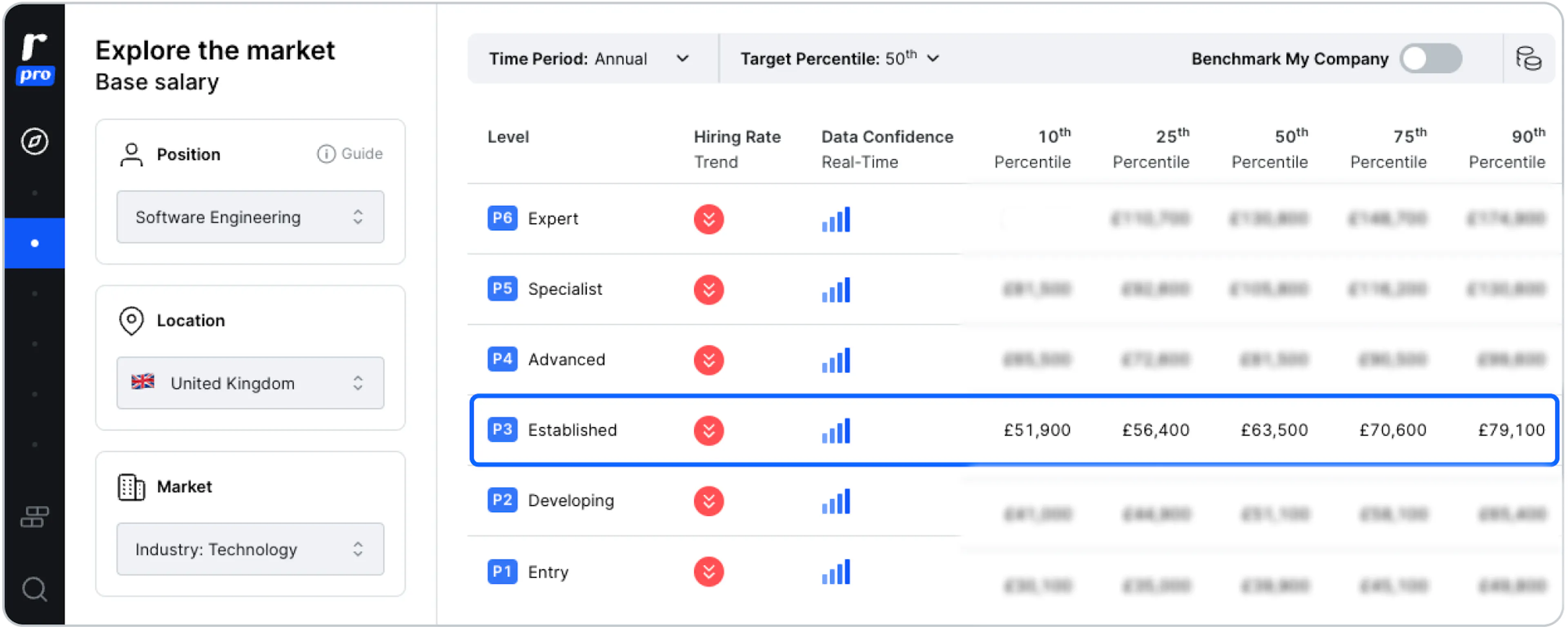The width and height of the screenshot is (1568, 627).
Task: Open the compass explore icon in sidebar
Action: coord(35,141)
